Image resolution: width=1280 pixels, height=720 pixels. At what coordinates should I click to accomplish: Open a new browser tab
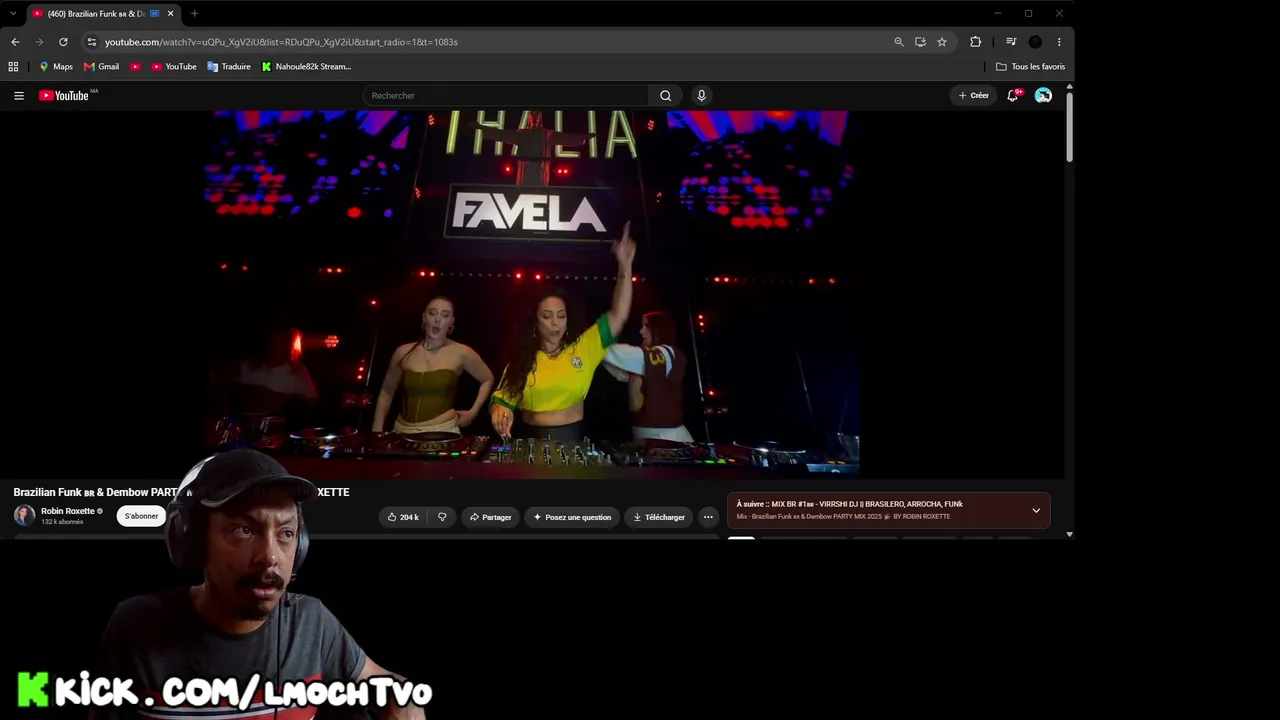(194, 14)
